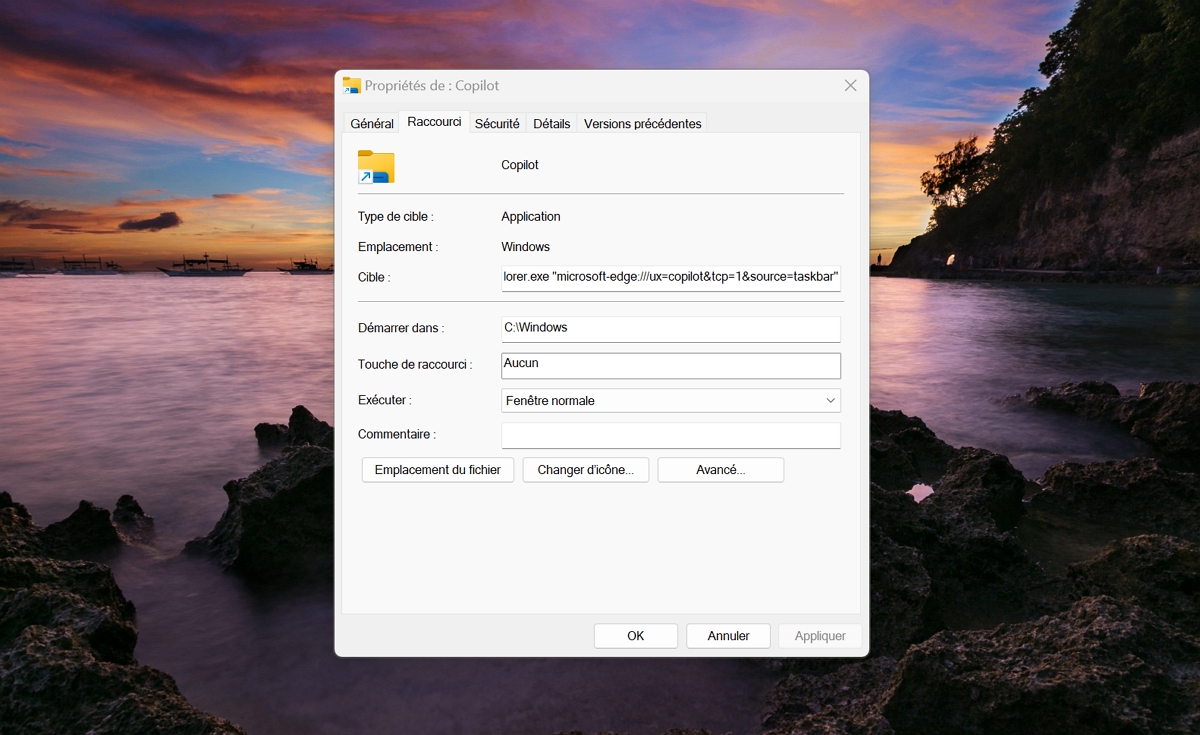Click the Démarrer dans label
The image size is (1200, 735).
pos(401,328)
